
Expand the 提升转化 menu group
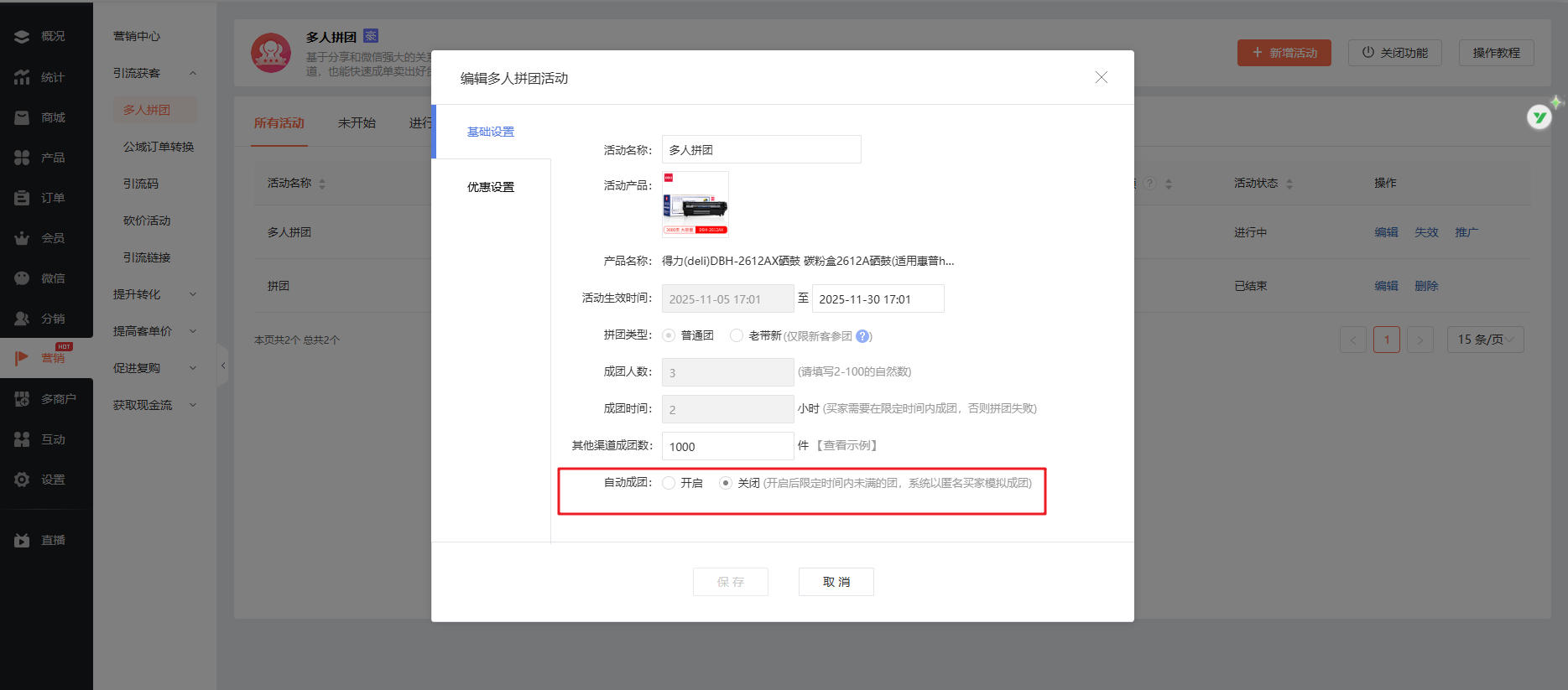pyautogui.click(x=193, y=294)
